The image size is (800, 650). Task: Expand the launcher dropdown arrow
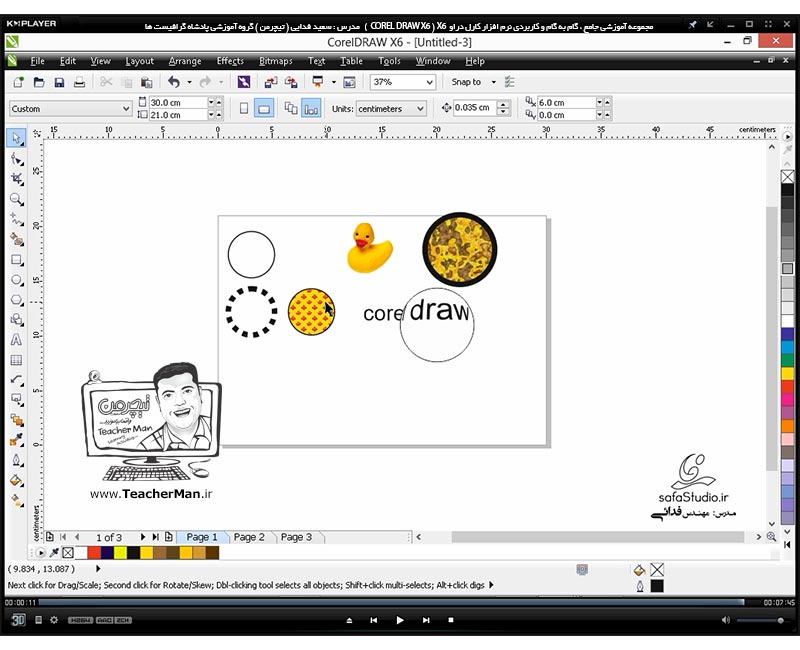click(334, 82)
